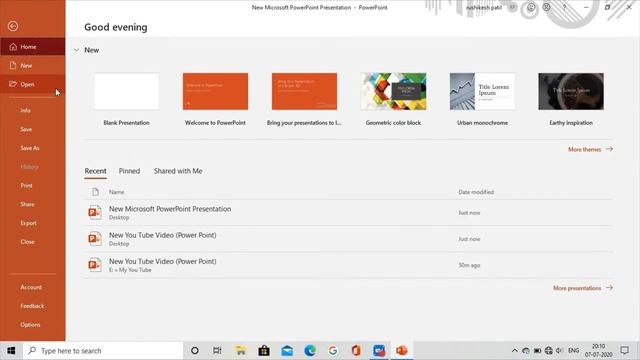Click the taskbar search box
Image resolution: width=640 pixels, height=360 pixels.
click(x=103, y=351)
